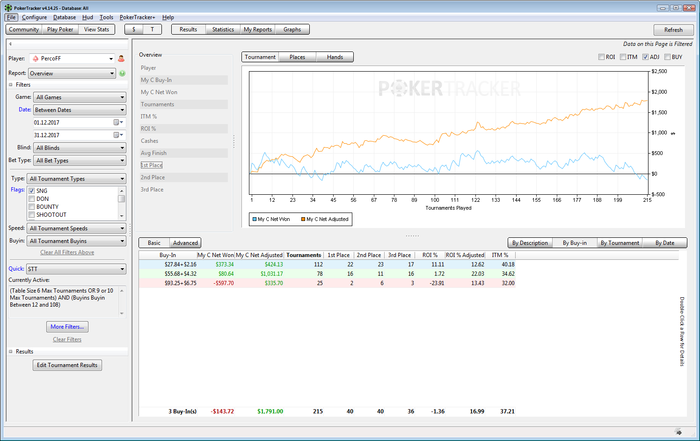Click the Refresh button
Image resolution: width=700 pixels, height=441 pixels.
coord(673,30)
